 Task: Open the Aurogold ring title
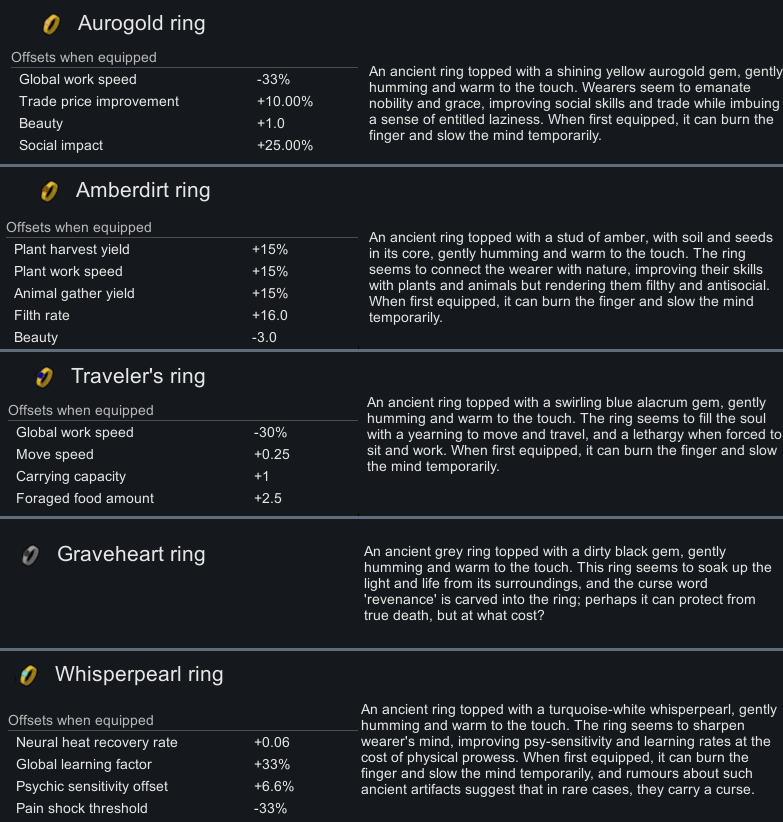tap(142, 24)
